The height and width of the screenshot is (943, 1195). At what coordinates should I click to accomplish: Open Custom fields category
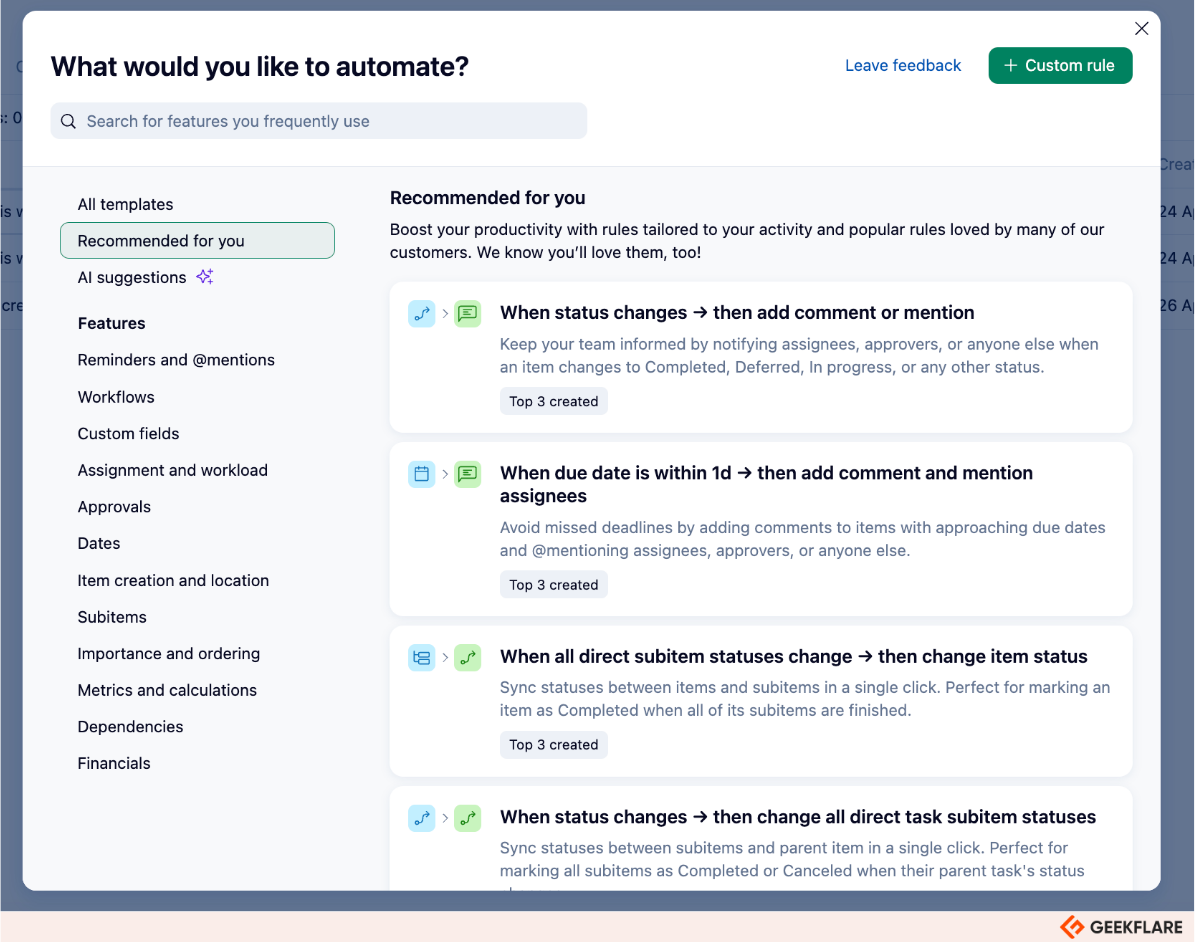click(128, 434)
